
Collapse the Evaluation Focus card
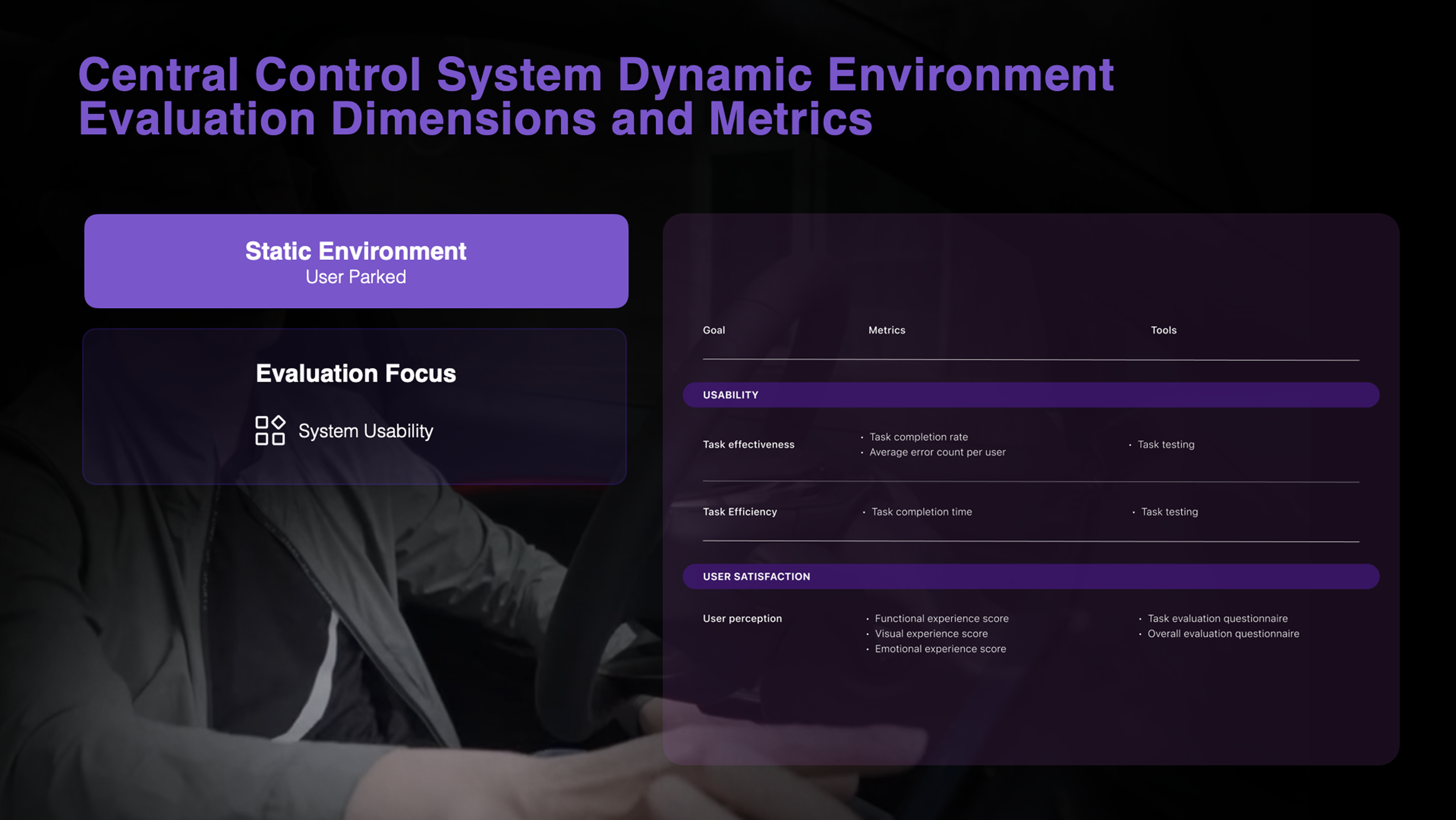pyautogui.click(x=355, y=373)
